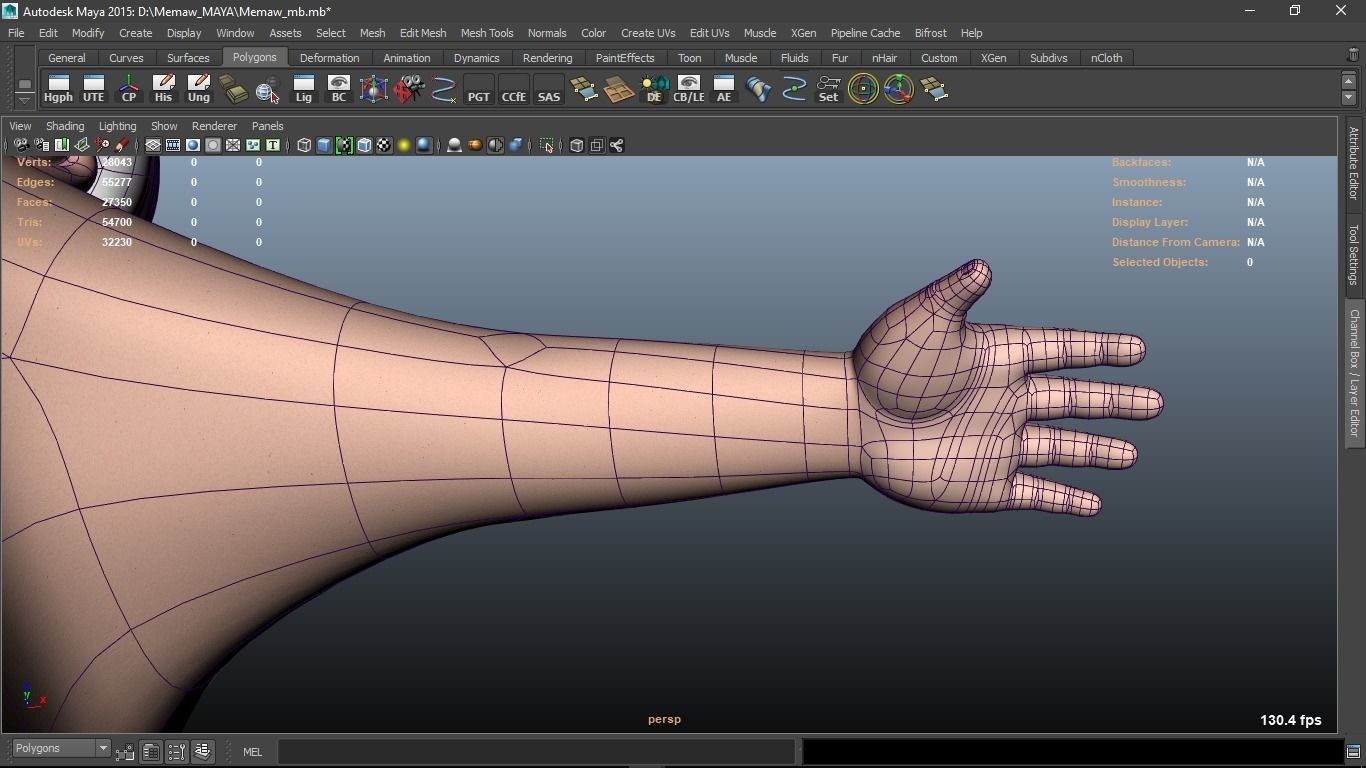The height and width of the screenshot is (768, 1366).
Task: Open the Create UVs menu
Action: tap(648, 33)
